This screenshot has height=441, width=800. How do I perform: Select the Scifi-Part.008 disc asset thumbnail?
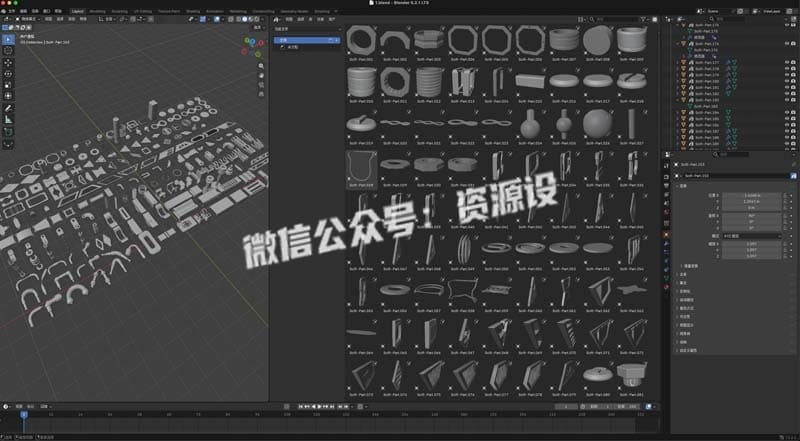tap(597, 42)
